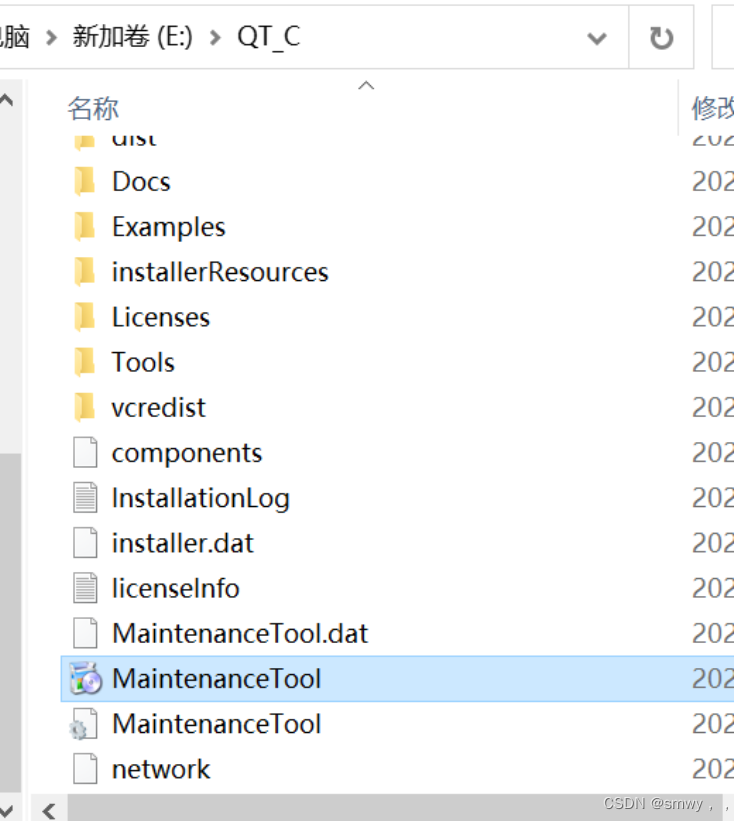Screen dimensions: 743x821
Task: Open the Docs folder icon
Action: (86, 181)
